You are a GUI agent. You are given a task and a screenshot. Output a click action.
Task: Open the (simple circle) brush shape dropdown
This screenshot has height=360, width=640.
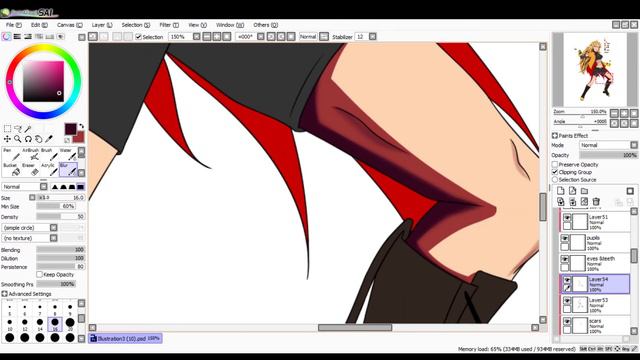click(30, 227)
